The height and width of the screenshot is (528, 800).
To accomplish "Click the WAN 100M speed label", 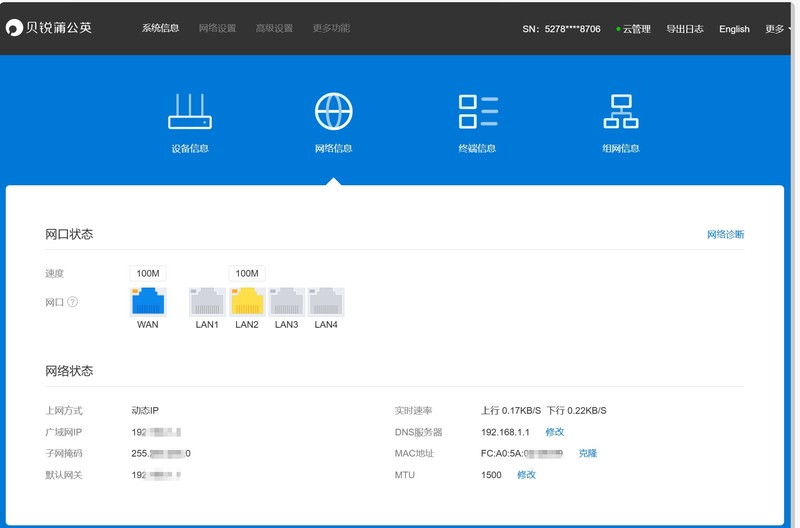I will 148,273.
